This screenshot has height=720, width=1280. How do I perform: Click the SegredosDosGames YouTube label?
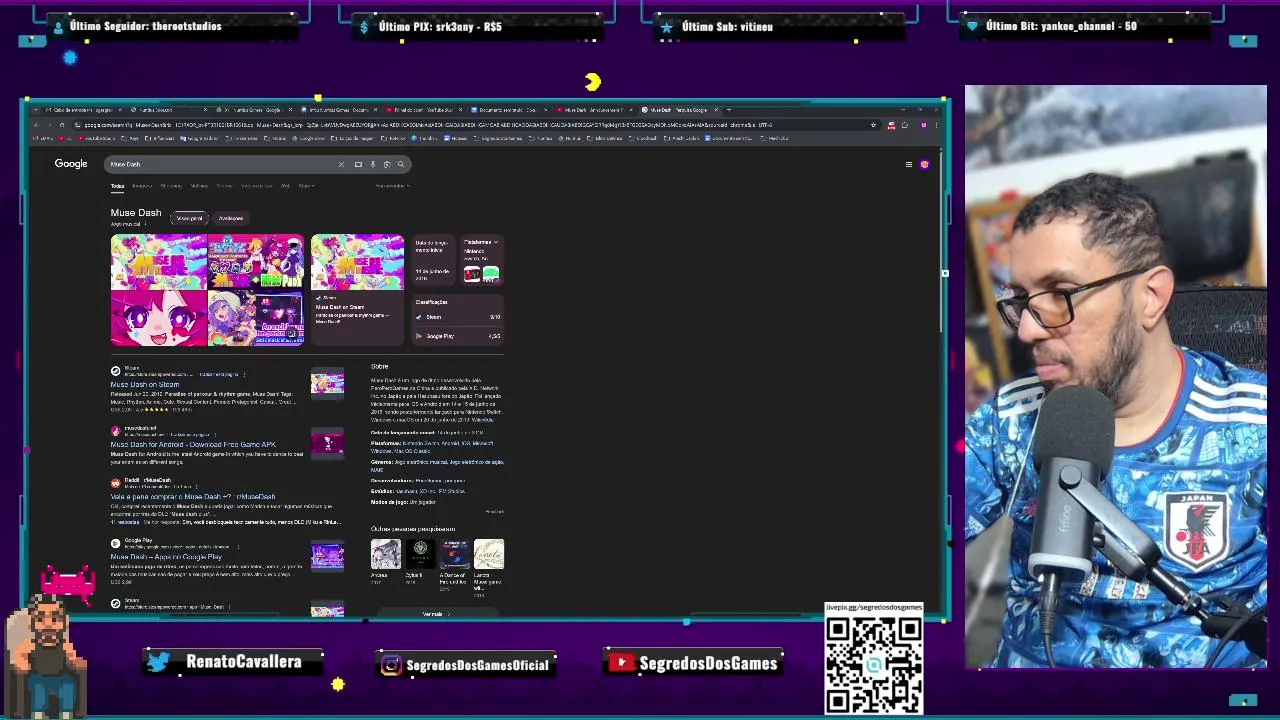pyautogui.click(x=708, y=664)
